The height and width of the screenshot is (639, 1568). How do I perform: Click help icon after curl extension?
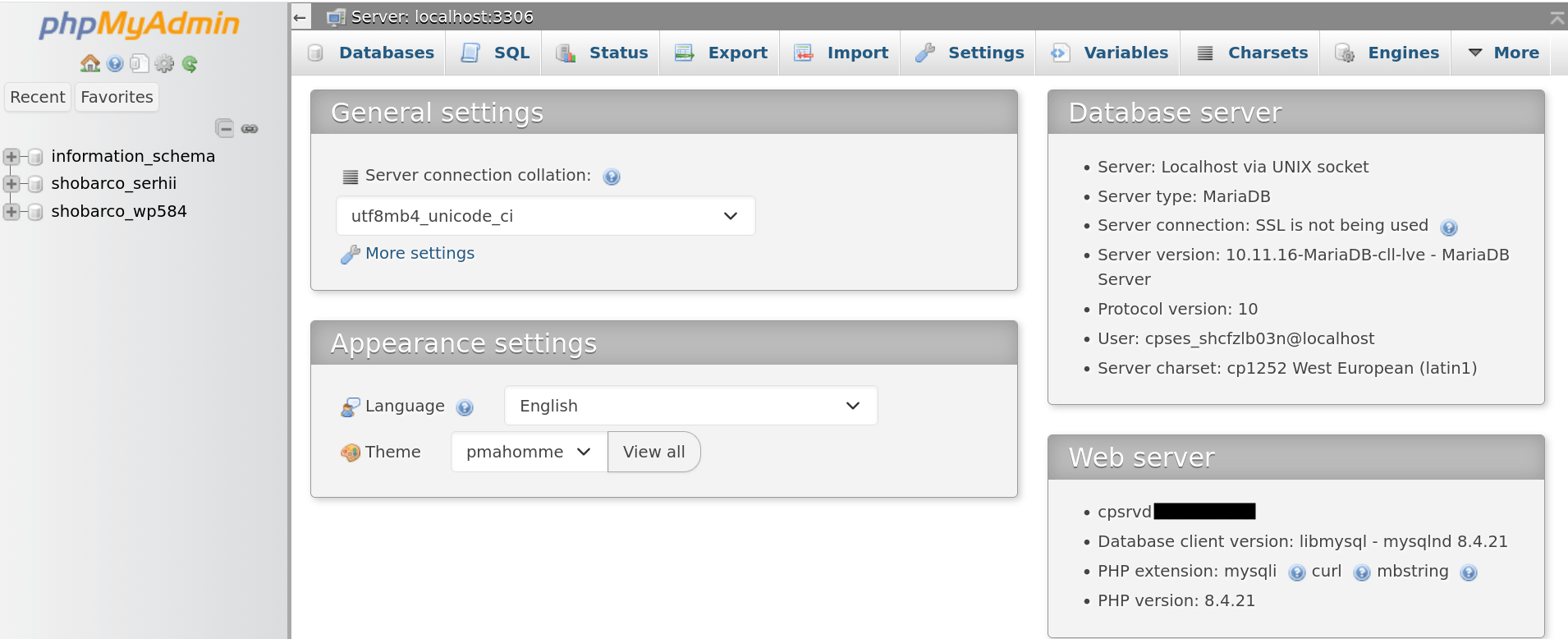point(1362,572)
